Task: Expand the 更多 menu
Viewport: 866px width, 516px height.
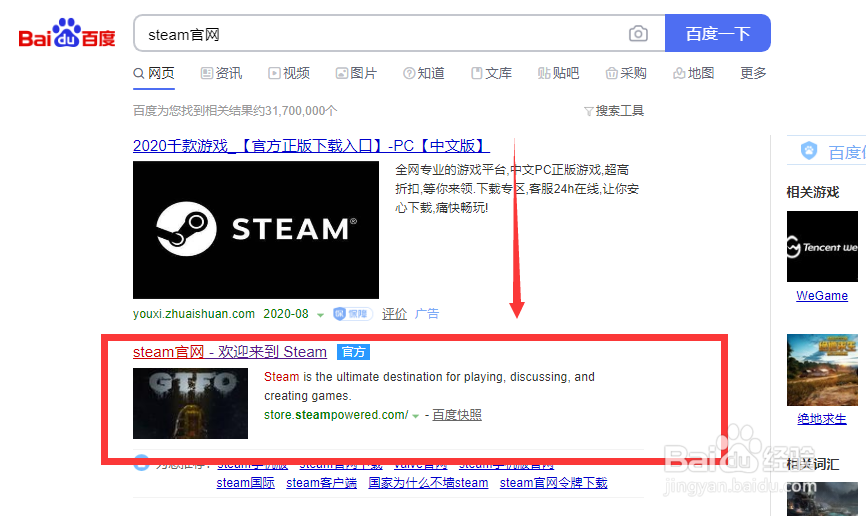Action: pyautogui.click(x=753, y=73)
